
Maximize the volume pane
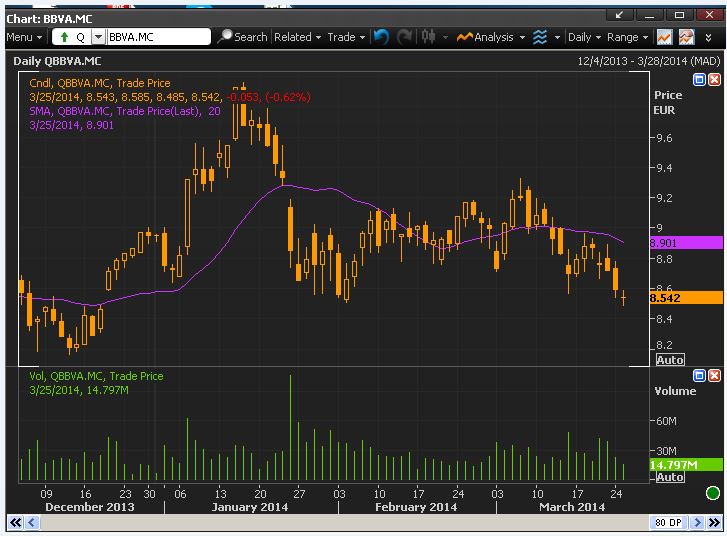coord(699,375)
